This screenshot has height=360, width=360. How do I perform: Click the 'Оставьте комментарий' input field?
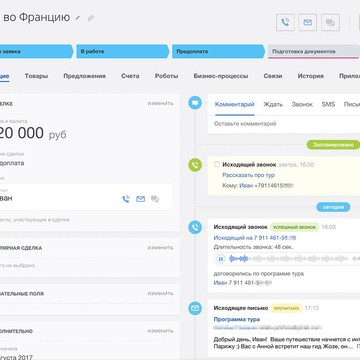coord(284,124)
